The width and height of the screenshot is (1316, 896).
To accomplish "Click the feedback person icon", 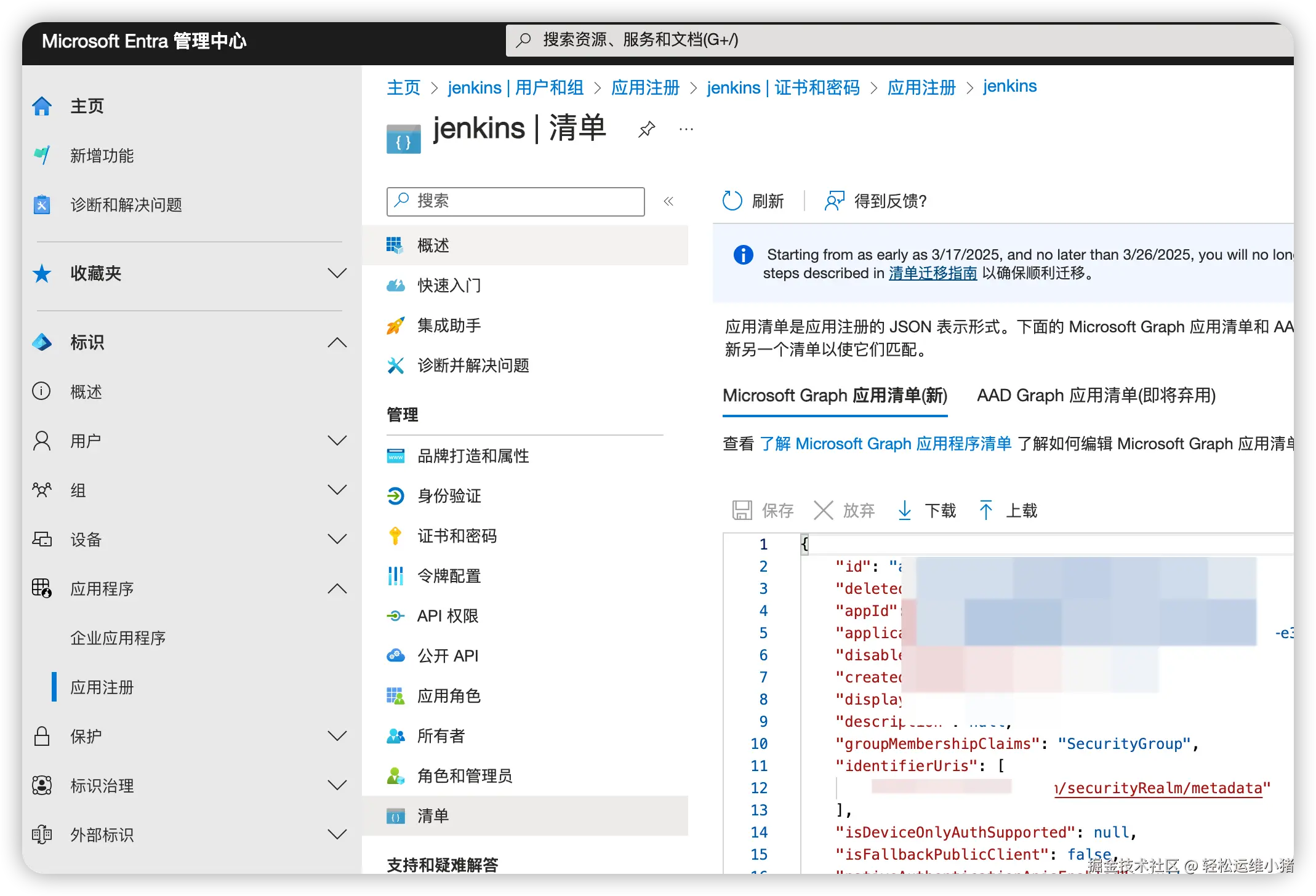I will click(834, 201).
